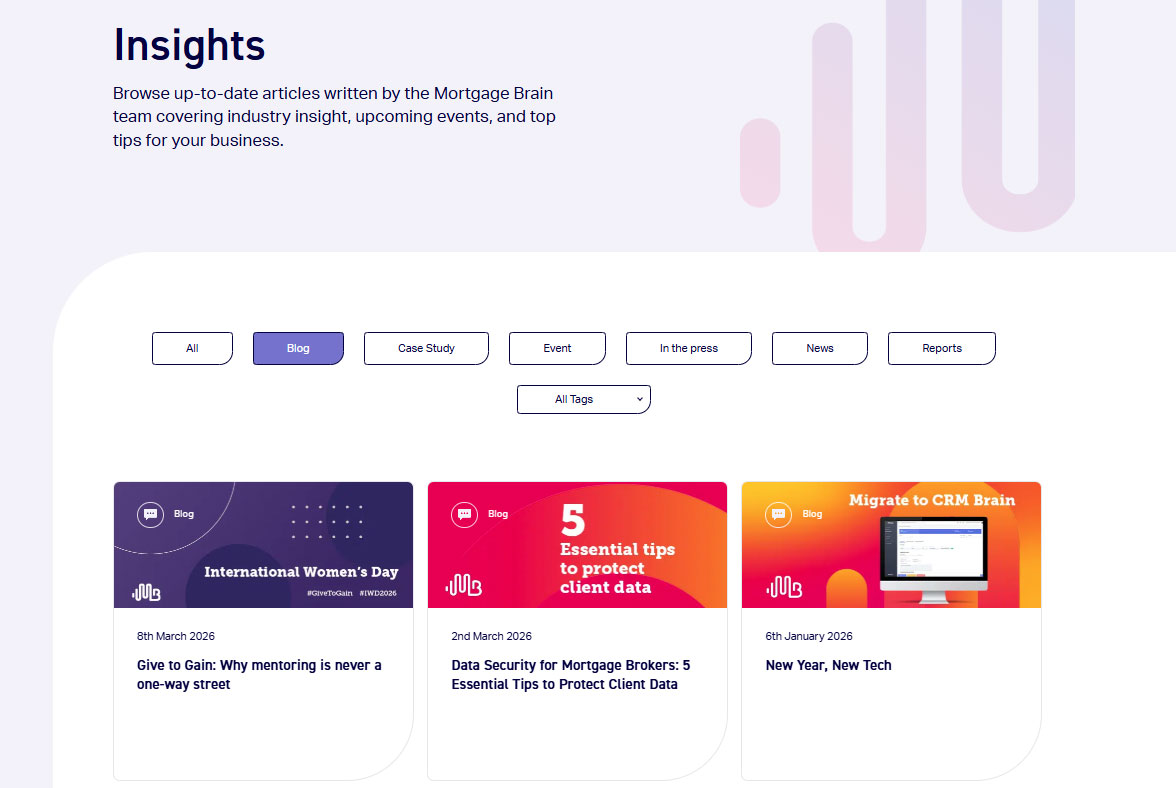Click the Blog speech bubble icon on the client data card

464,514
